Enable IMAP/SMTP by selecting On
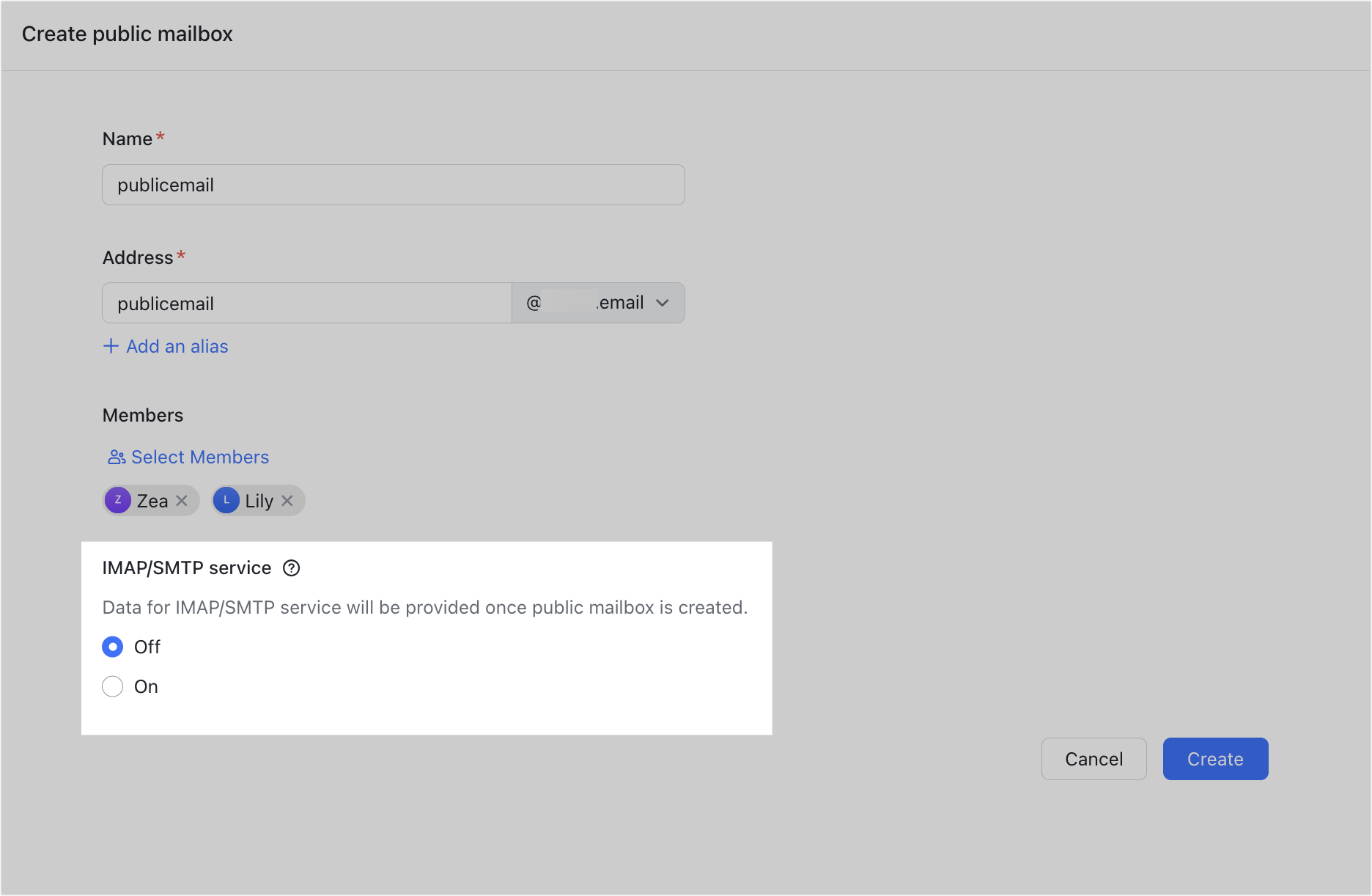This screenshot has width=1372, height=896. pyautogui.click(x=113, y=686)
